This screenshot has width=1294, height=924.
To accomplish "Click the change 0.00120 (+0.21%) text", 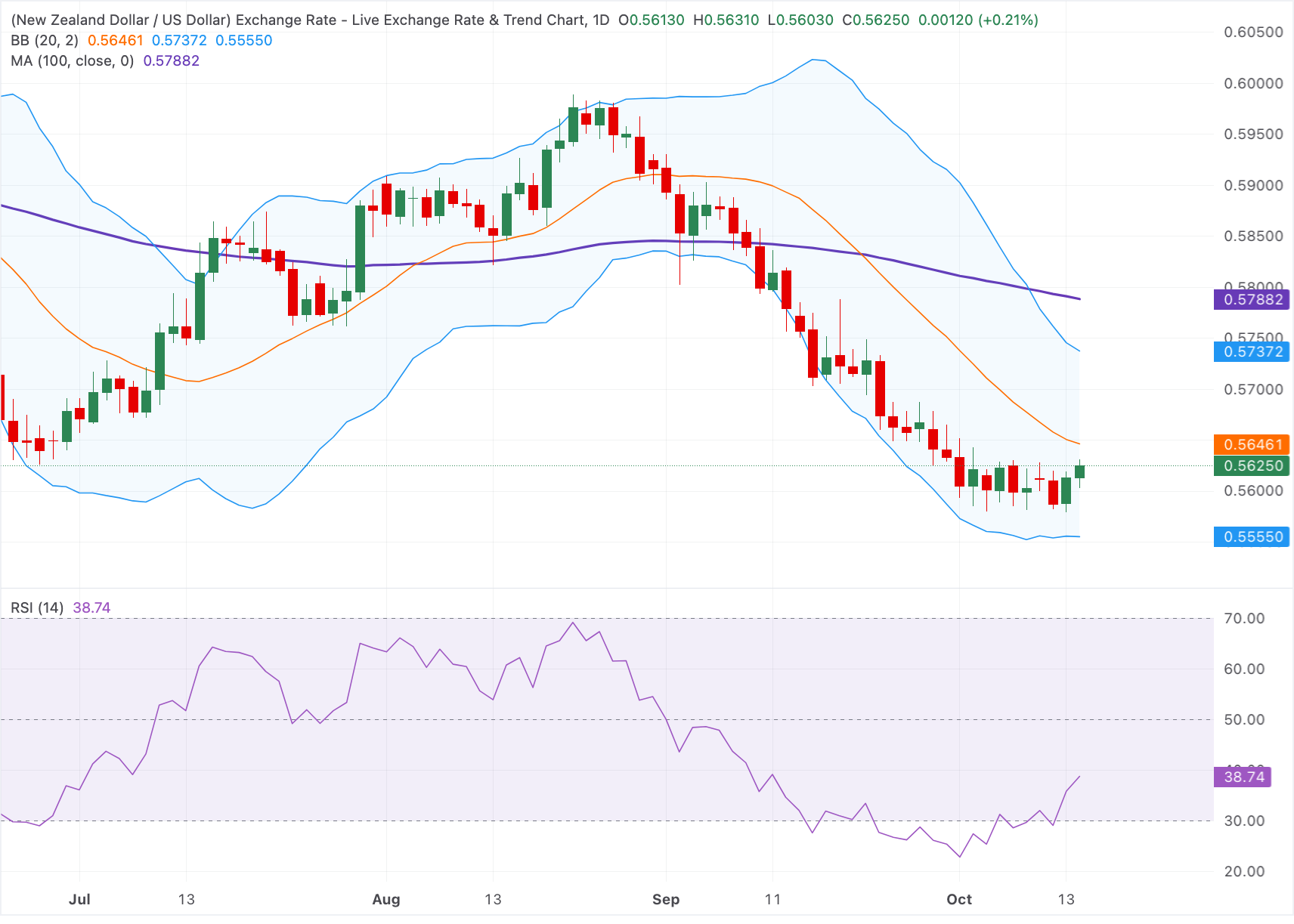I will coord(978,20).
